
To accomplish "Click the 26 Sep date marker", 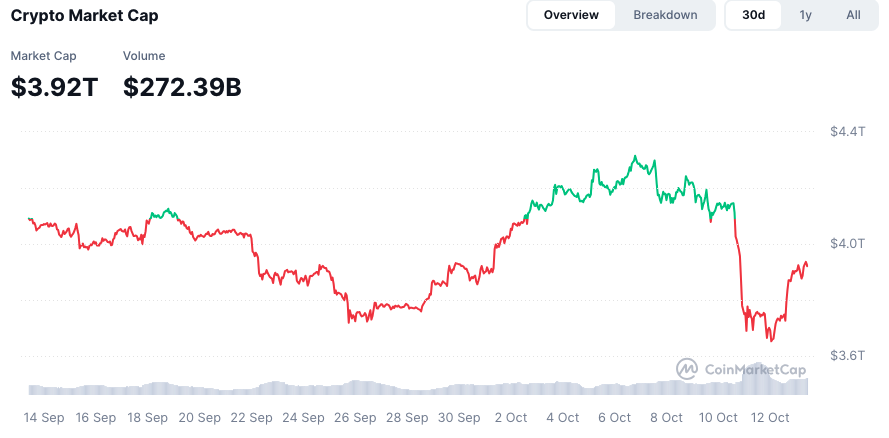I will (x=355, y=417).
